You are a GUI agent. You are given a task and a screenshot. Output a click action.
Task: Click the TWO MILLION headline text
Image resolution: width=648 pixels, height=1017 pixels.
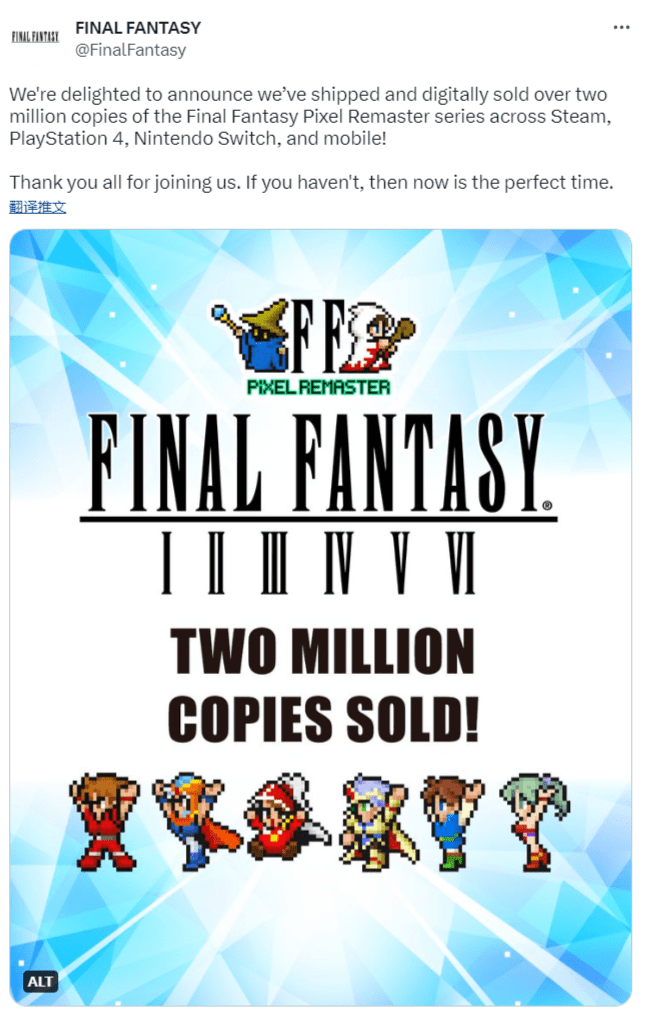[x=322, y=651]
